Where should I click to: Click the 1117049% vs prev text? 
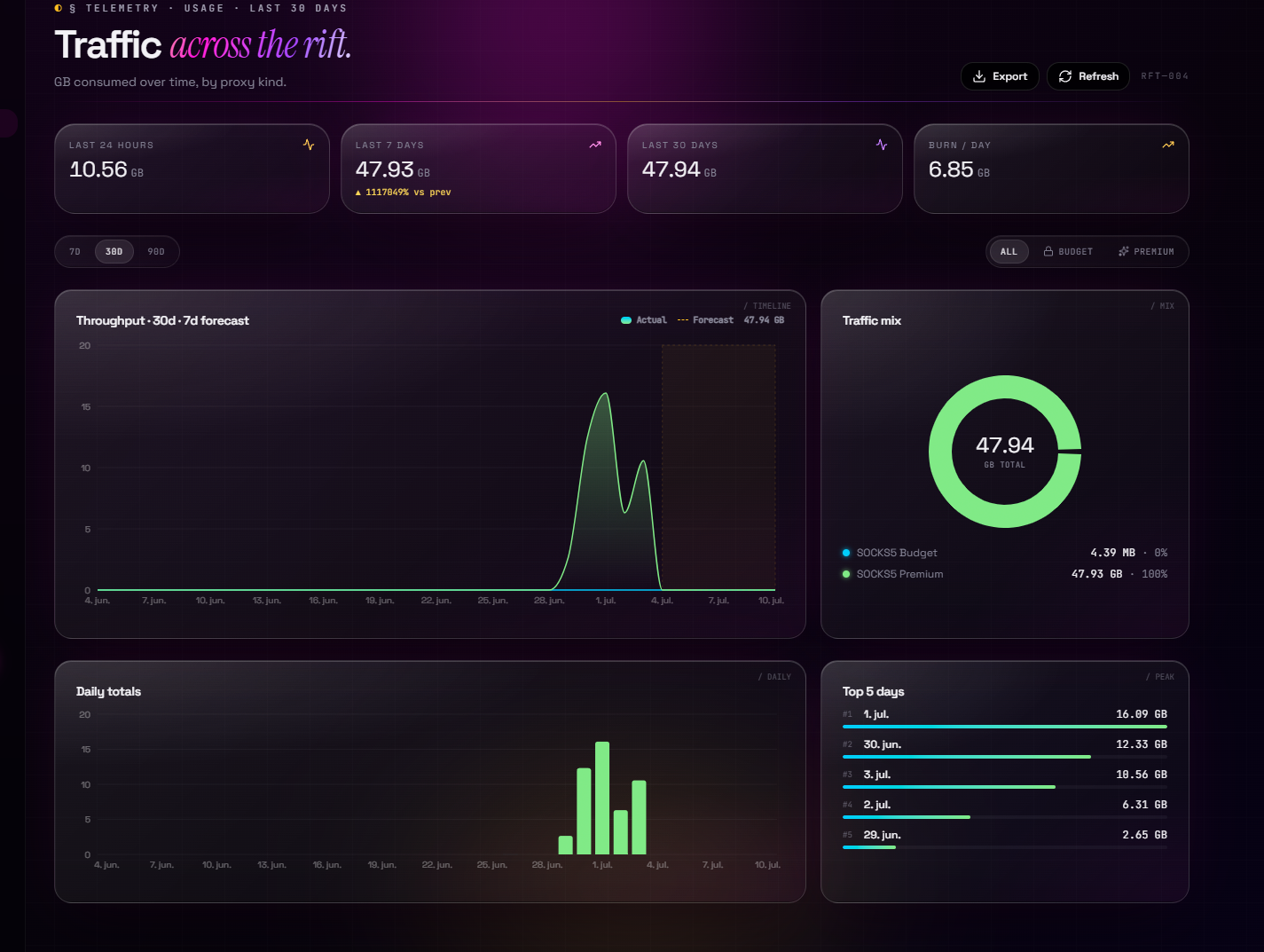[404, 193]
